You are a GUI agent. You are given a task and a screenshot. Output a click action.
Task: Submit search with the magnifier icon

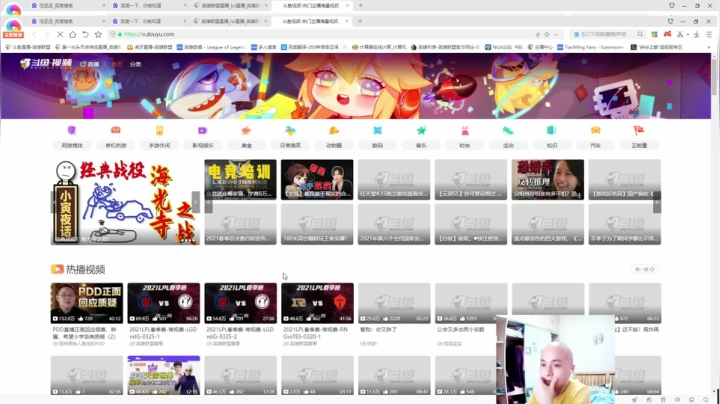coord(640,34)
